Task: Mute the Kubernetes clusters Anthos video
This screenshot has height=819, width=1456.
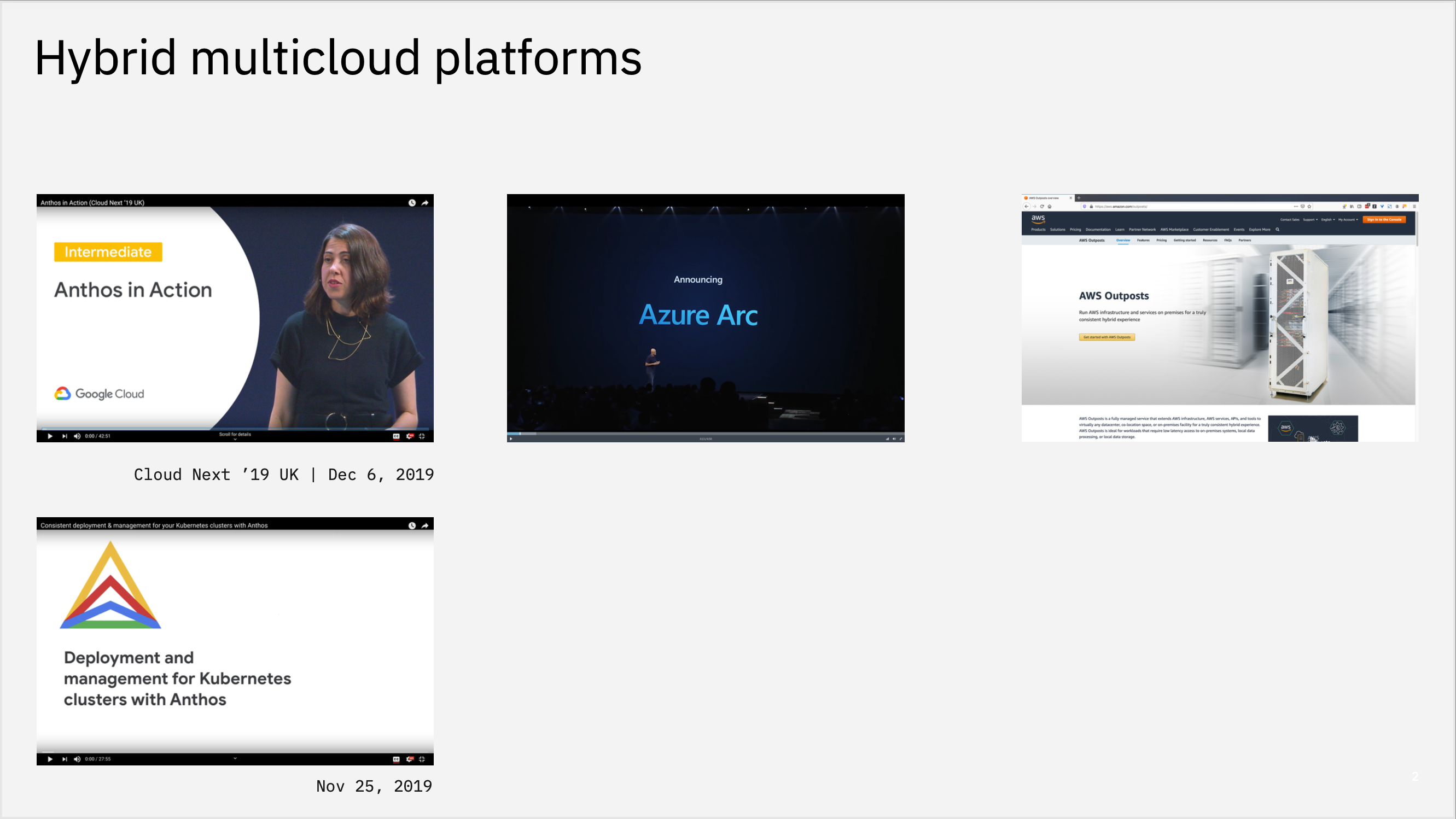Action: tap(78, 759)
